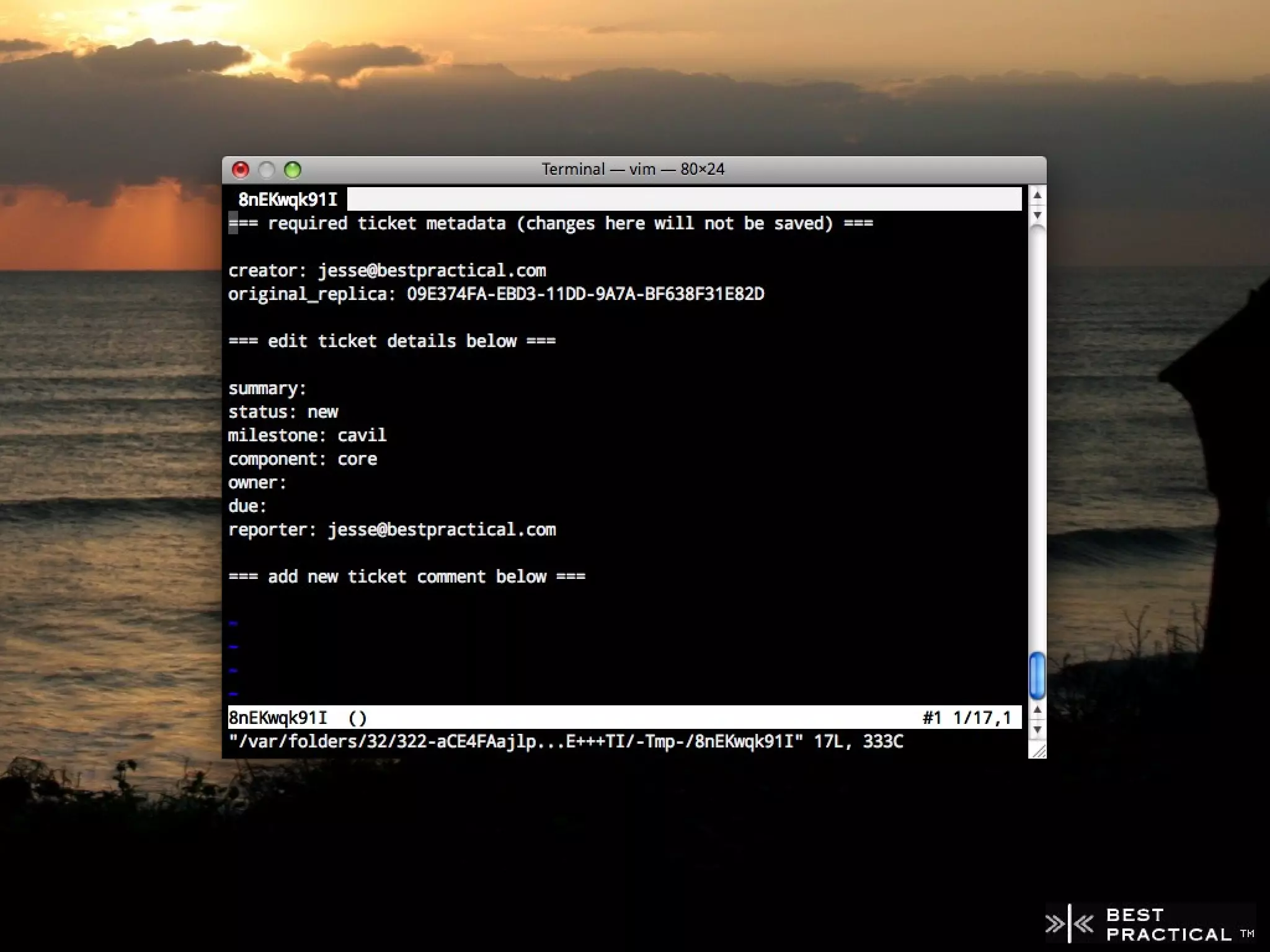Screen dimensions: 1270x952
Task: Select the 8nEKwqk91I vim tab
Action: pyautogui.click(x=288, y=200)
